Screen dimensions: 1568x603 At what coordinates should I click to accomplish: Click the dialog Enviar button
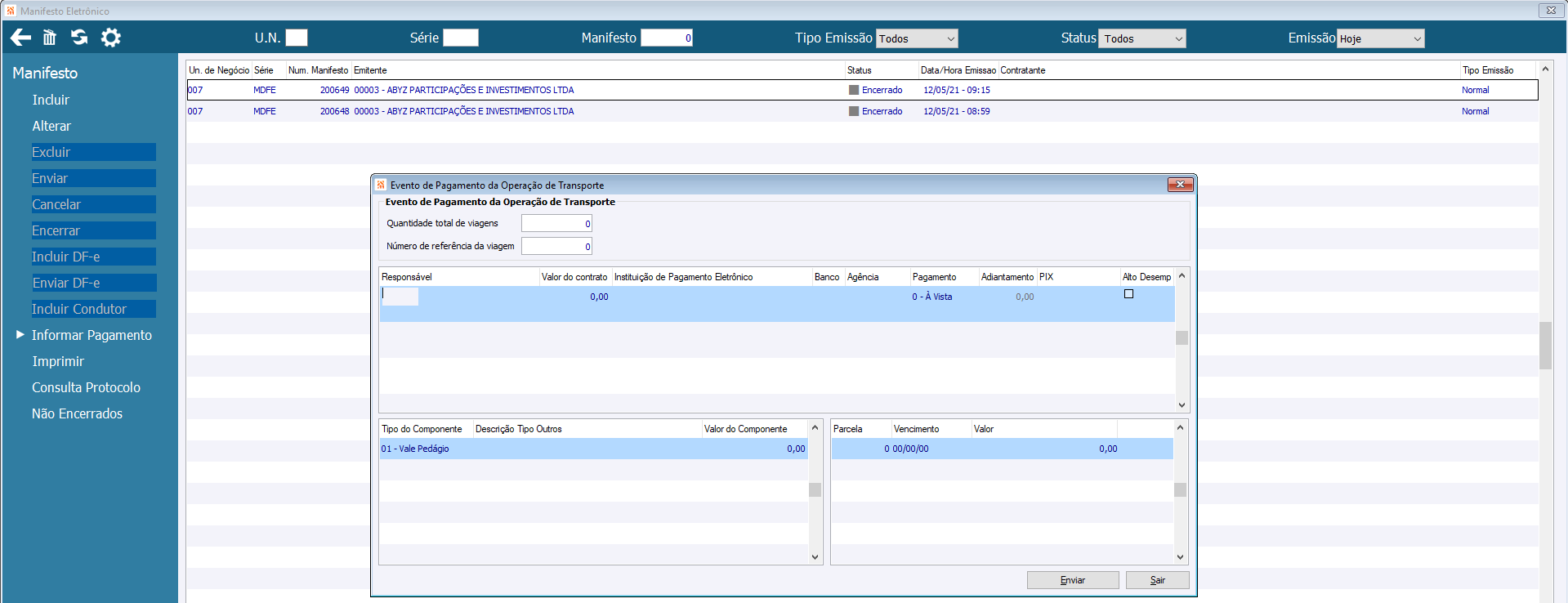coord(1073,580)
